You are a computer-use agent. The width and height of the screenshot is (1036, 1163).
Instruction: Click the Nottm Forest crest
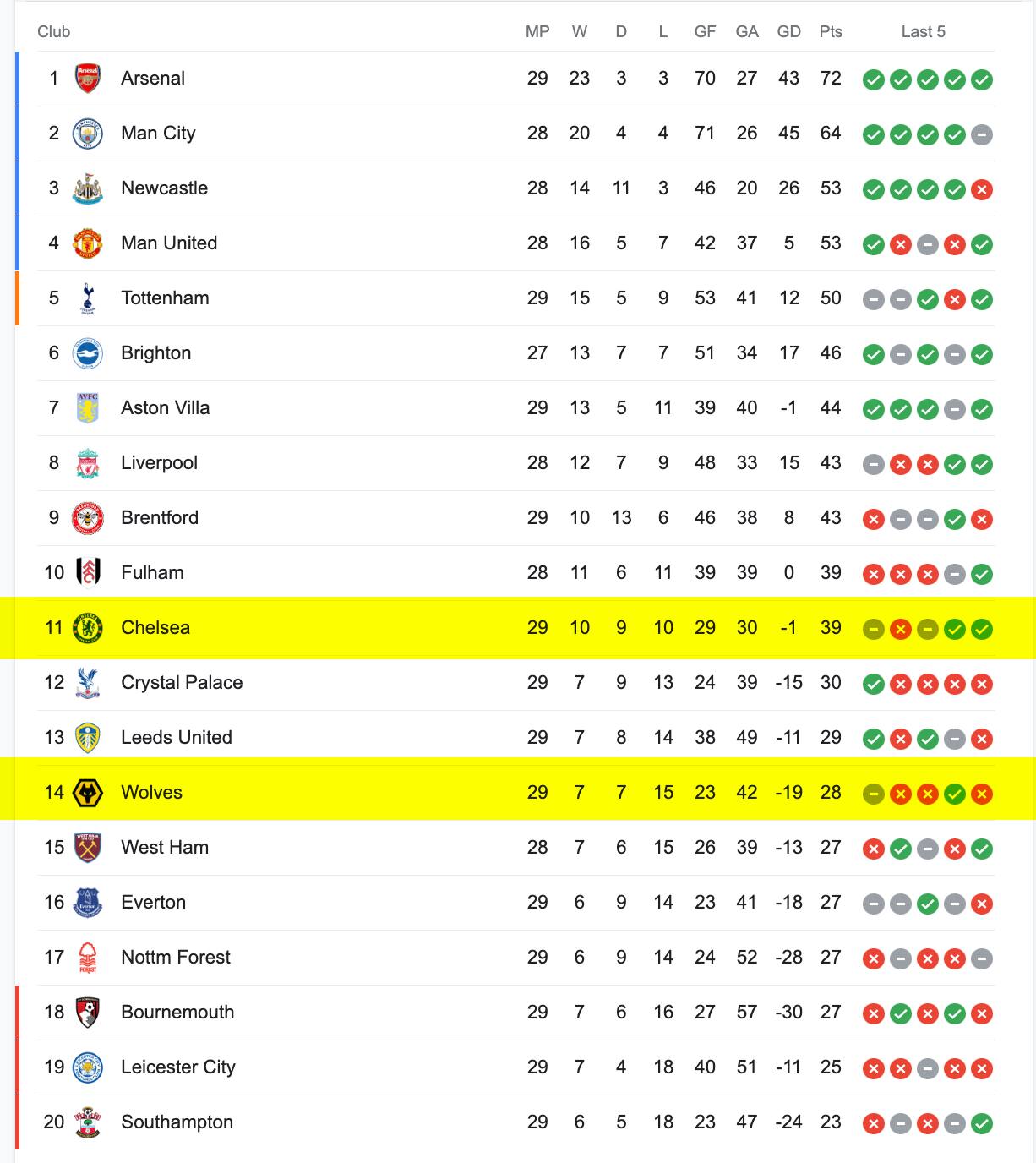(88, 958)
